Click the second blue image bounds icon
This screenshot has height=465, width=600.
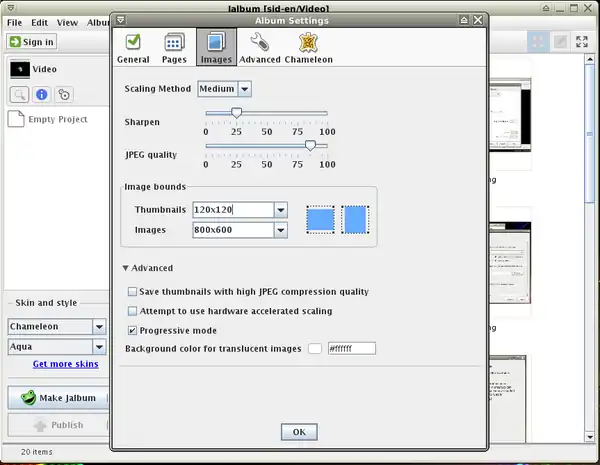[355, 220]
